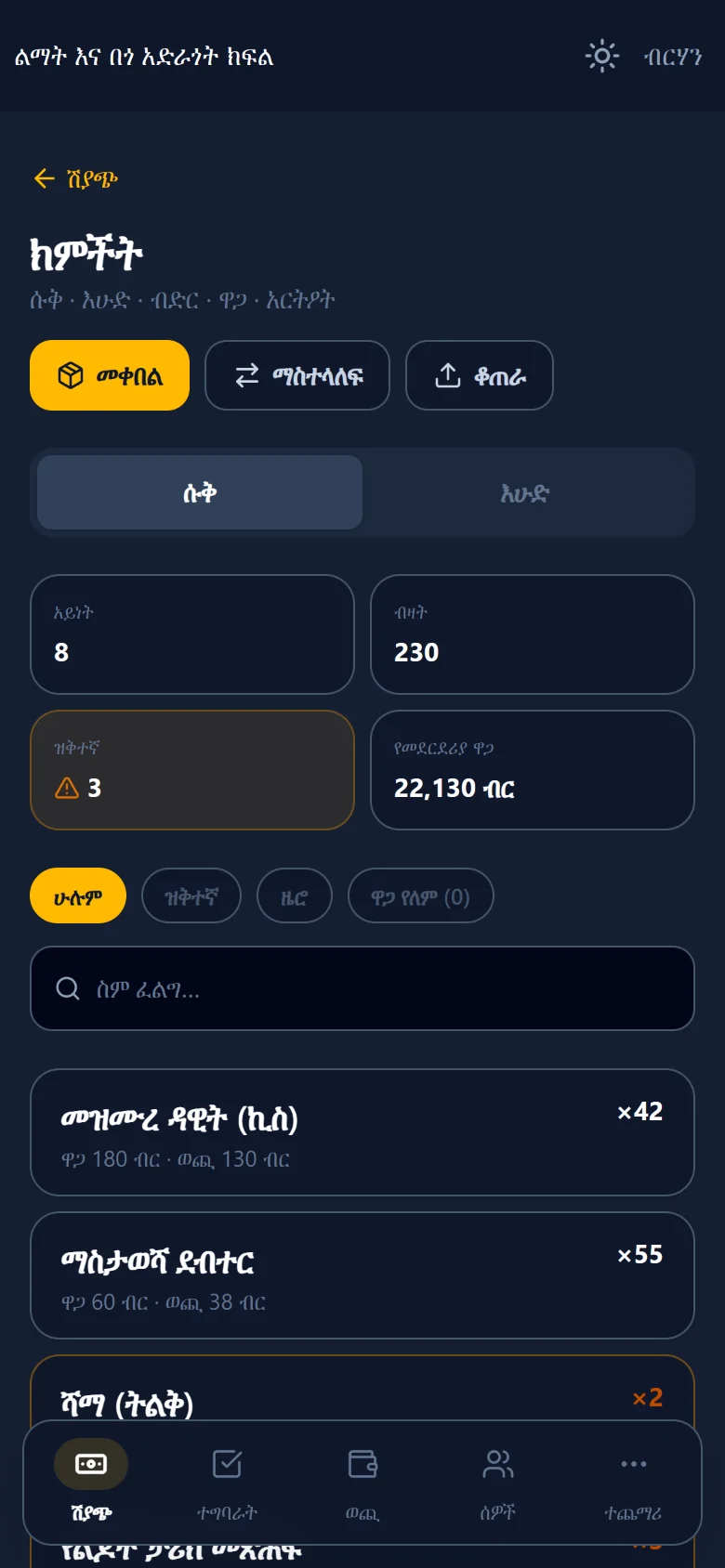
Task: Open the ማስታወሻ ደብተር item card
Action: click(x=362, y=1275)
